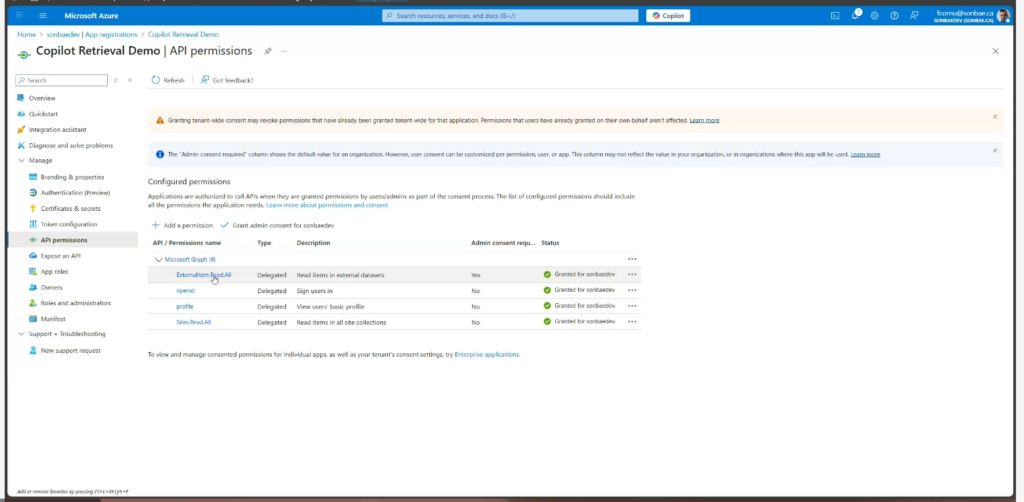1024x502 pixels.
Task: Dismiss the orange tenant-wide consent warning
Action: click(x=994, y=117)
